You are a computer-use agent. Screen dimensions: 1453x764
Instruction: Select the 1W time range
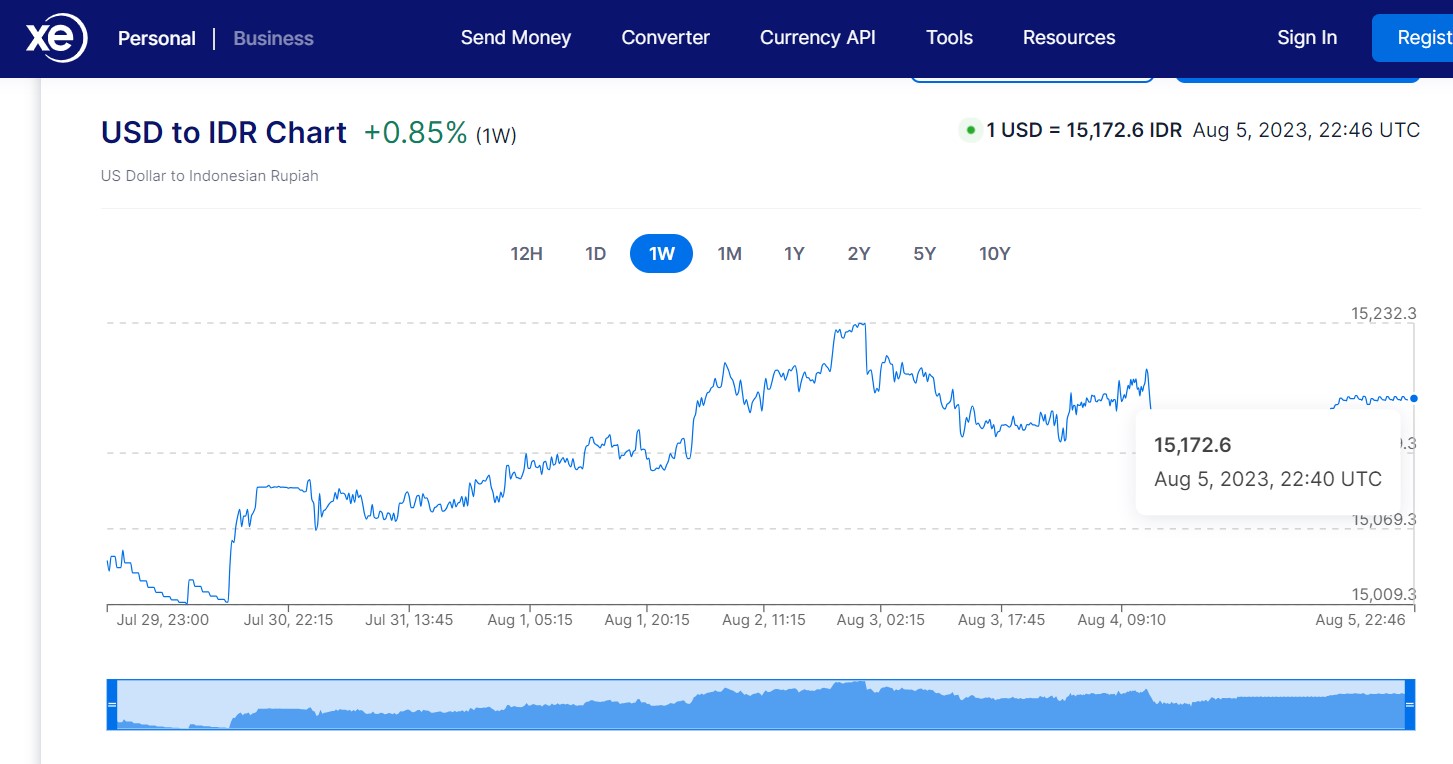pyautogui.click(x=661, y=254)
